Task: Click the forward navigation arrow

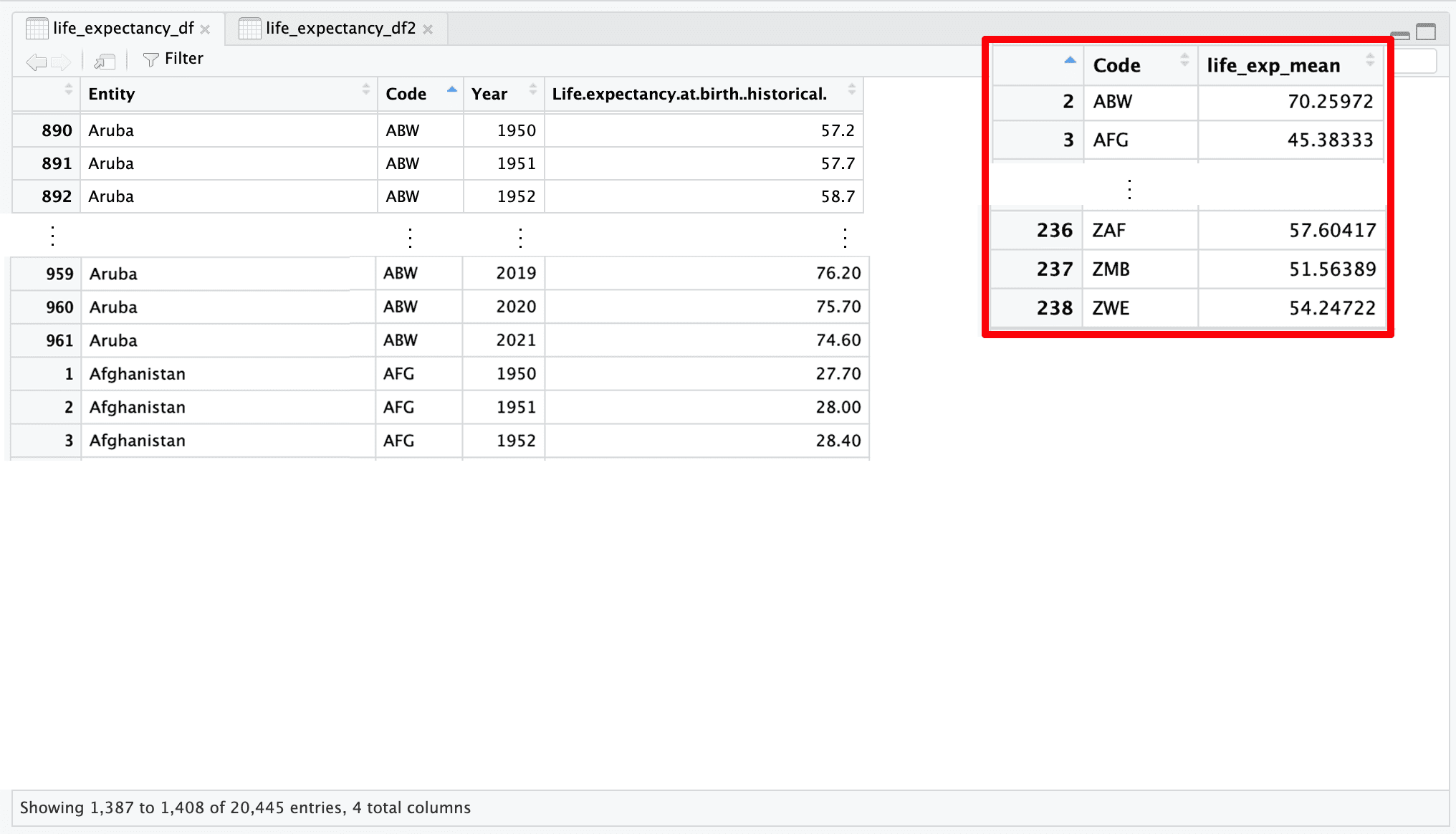Action: tap(62, 62)
